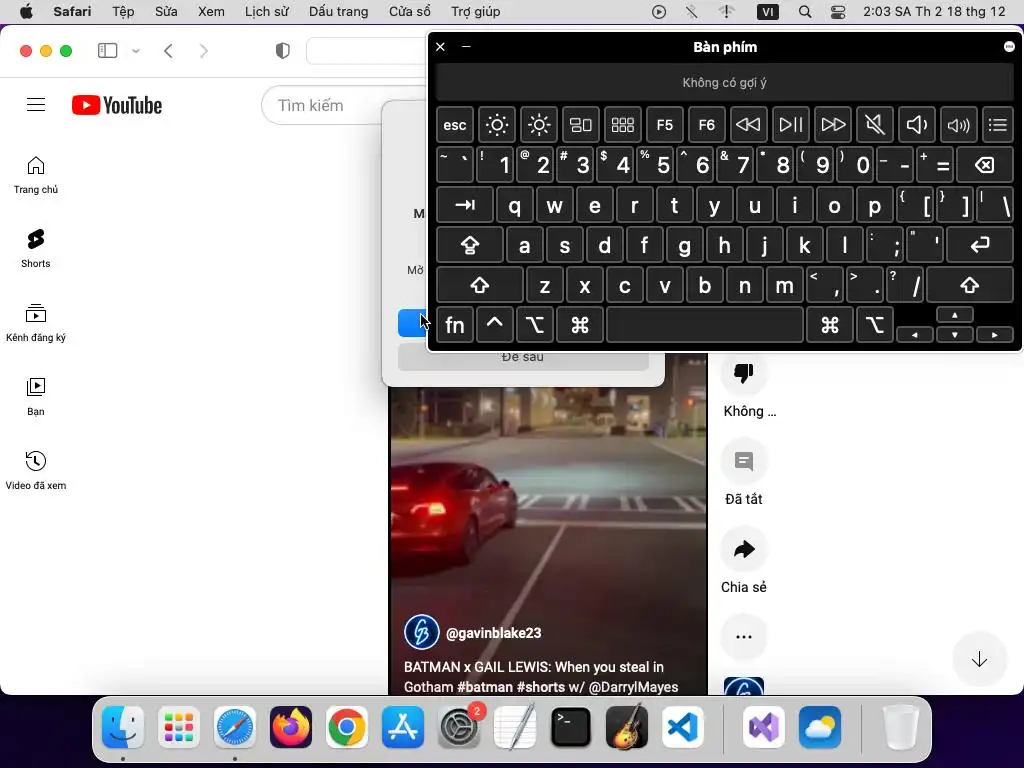Screen dimensions: 1024x768
Task: Open @gavinblake23 channel avatar
Action: (421, 632)
